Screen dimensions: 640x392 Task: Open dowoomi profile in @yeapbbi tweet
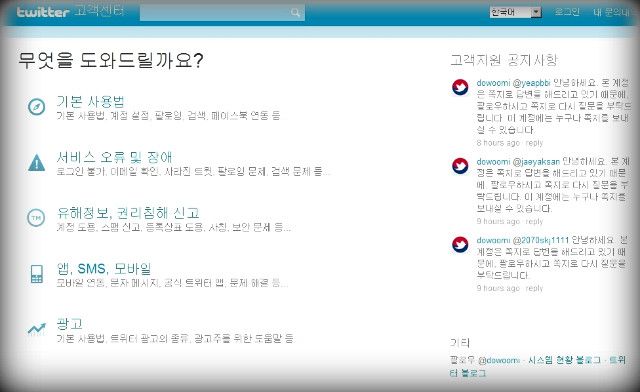pos(493,83)
